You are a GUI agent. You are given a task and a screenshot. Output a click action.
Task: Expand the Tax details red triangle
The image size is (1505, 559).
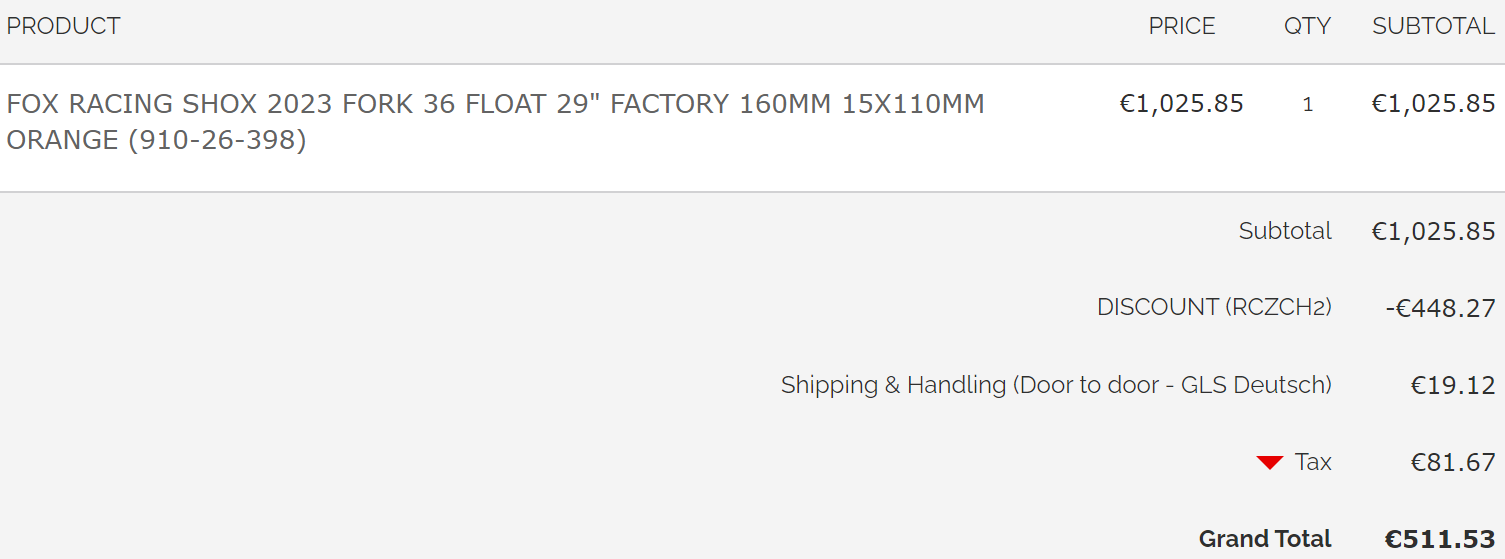click(x=1269, y=462)
